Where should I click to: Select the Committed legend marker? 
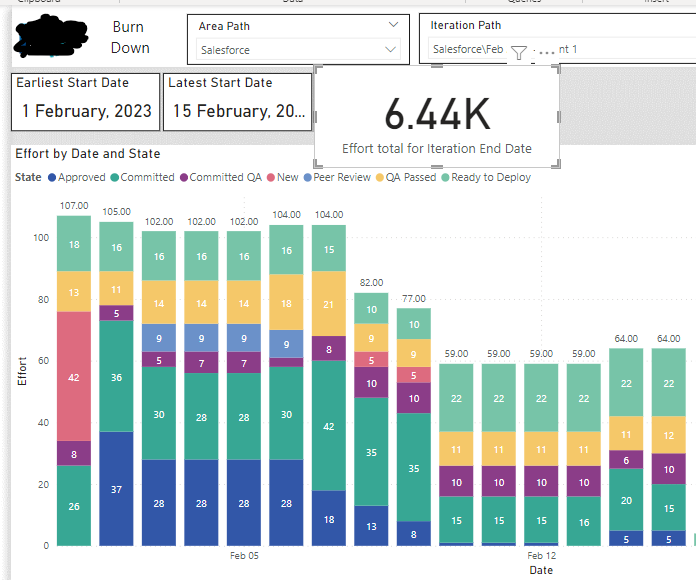pyautogui.click(x=114, y=178)
